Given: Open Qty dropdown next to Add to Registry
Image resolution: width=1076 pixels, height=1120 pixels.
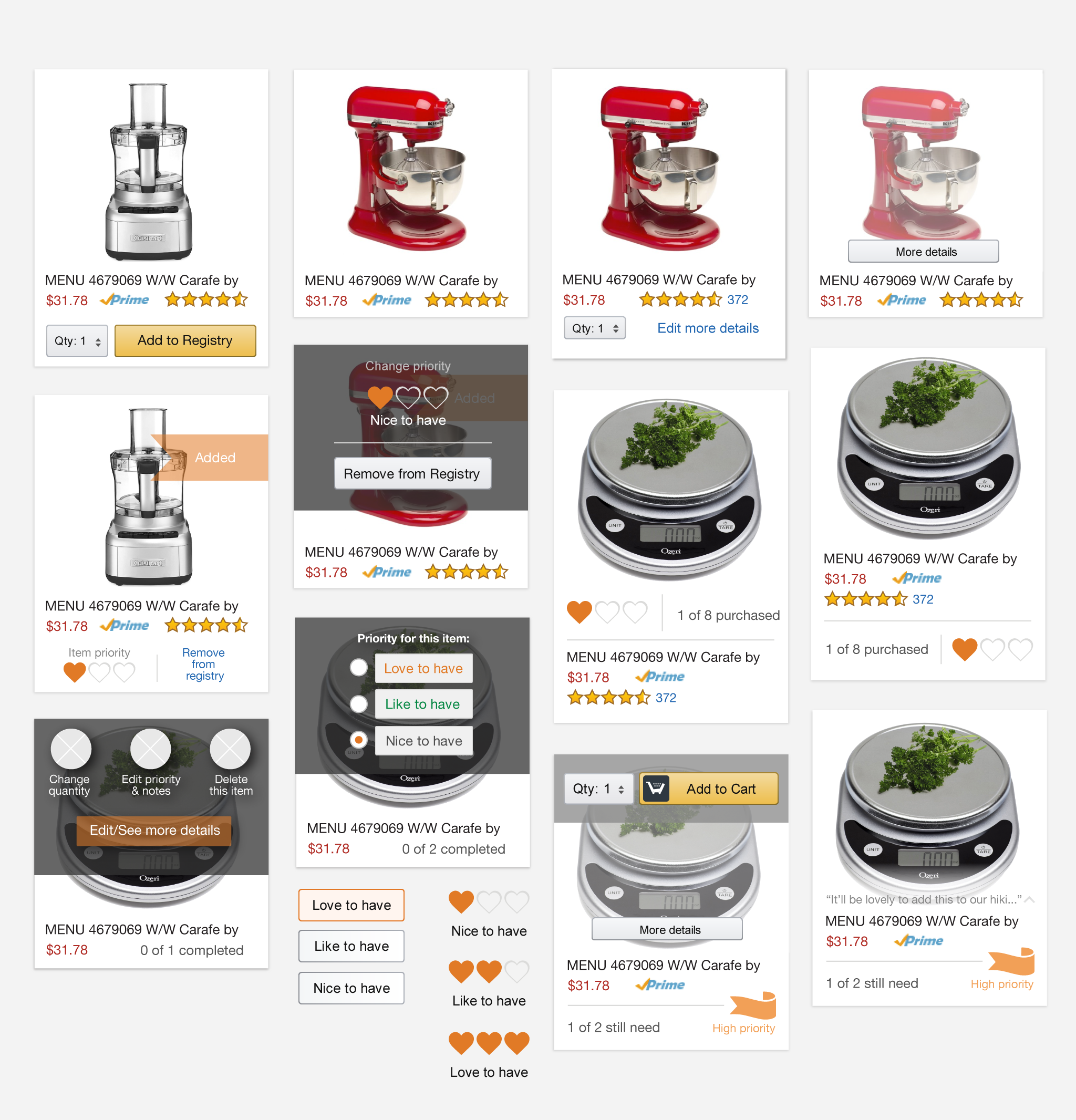Looking at the screenshot, I should 77,341.
